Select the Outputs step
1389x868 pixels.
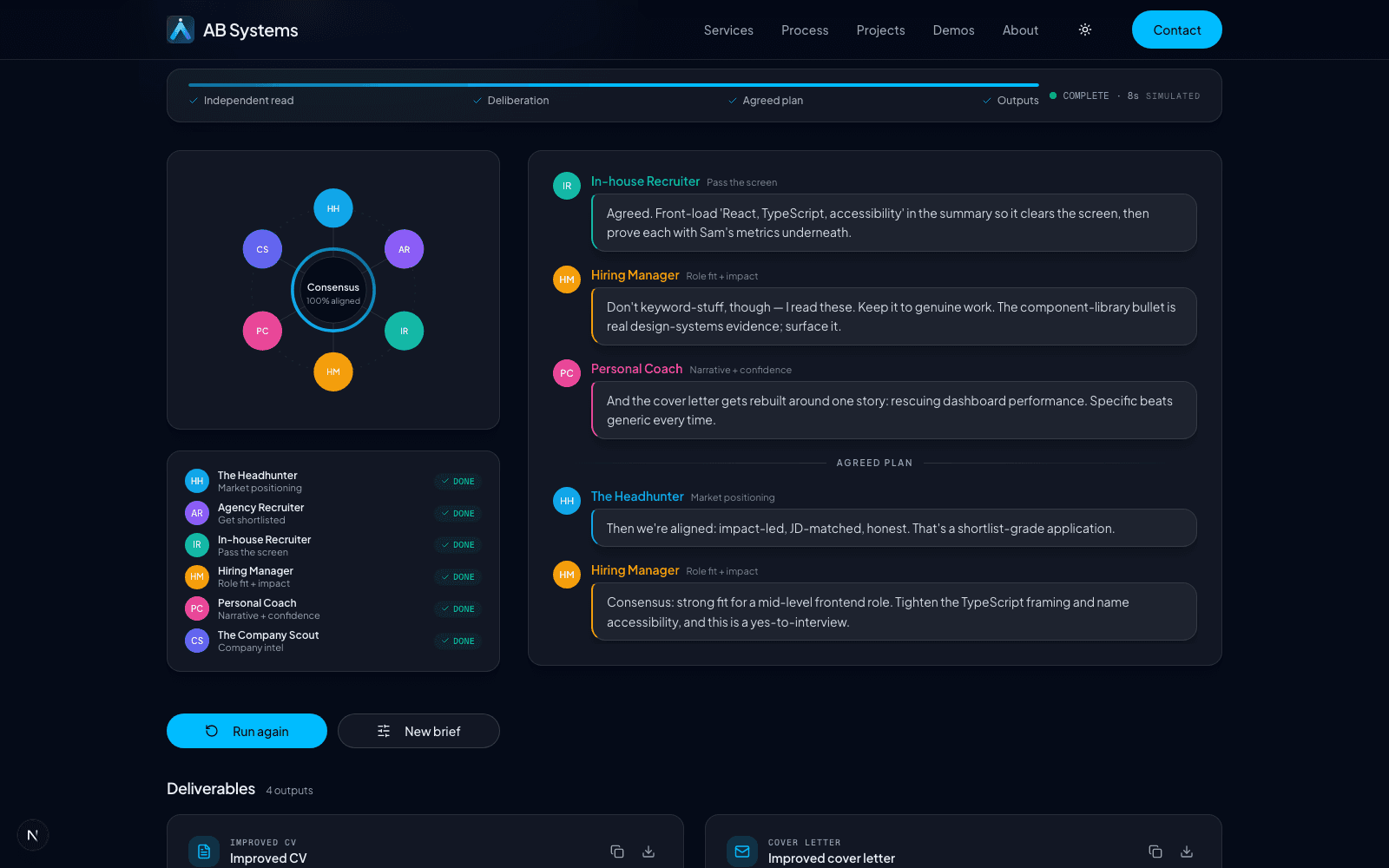point(1010,101)
